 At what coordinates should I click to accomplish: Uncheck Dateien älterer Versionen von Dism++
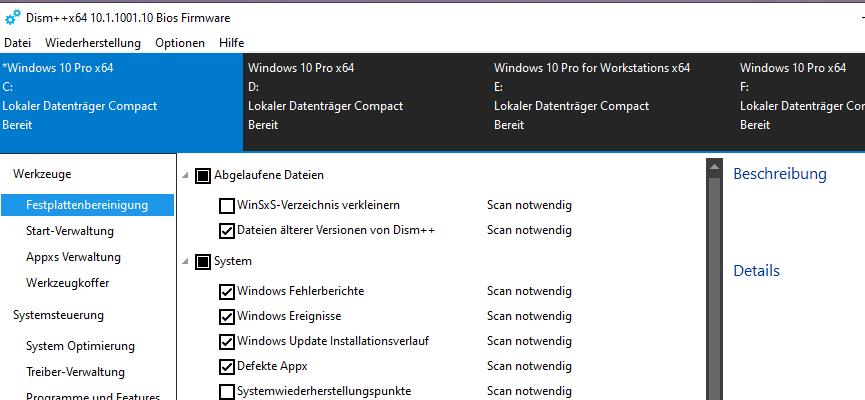coord(227,231)
